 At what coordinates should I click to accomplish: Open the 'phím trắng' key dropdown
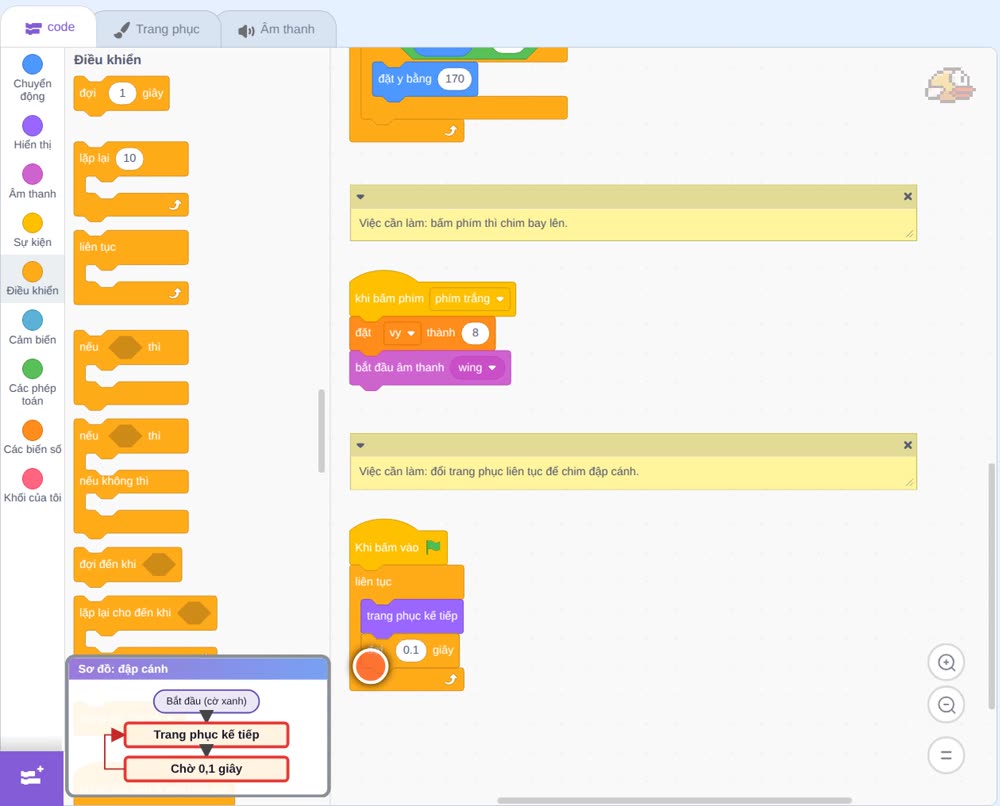click(470, 298)
